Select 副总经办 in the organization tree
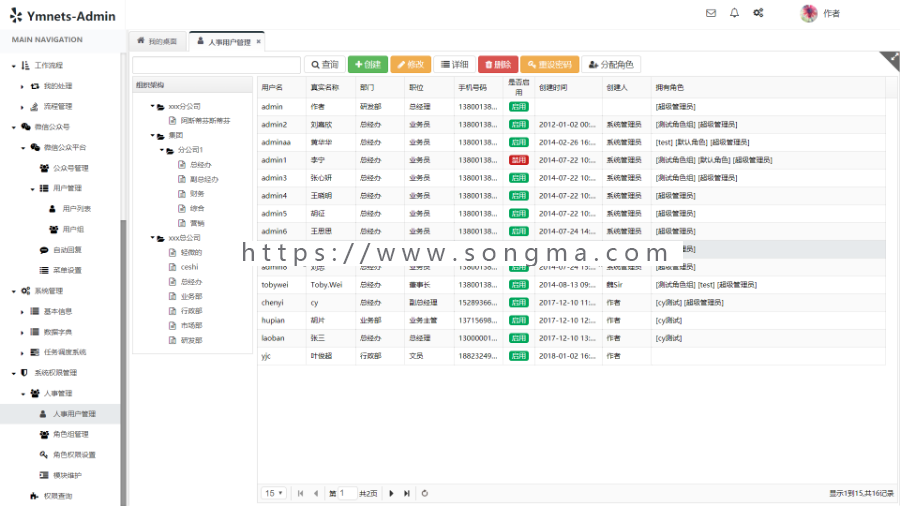 tap(204, 180)
